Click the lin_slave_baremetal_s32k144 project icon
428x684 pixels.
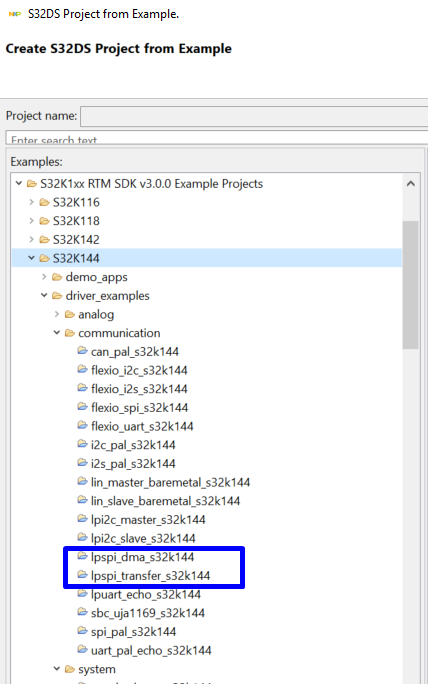(82, 500)
